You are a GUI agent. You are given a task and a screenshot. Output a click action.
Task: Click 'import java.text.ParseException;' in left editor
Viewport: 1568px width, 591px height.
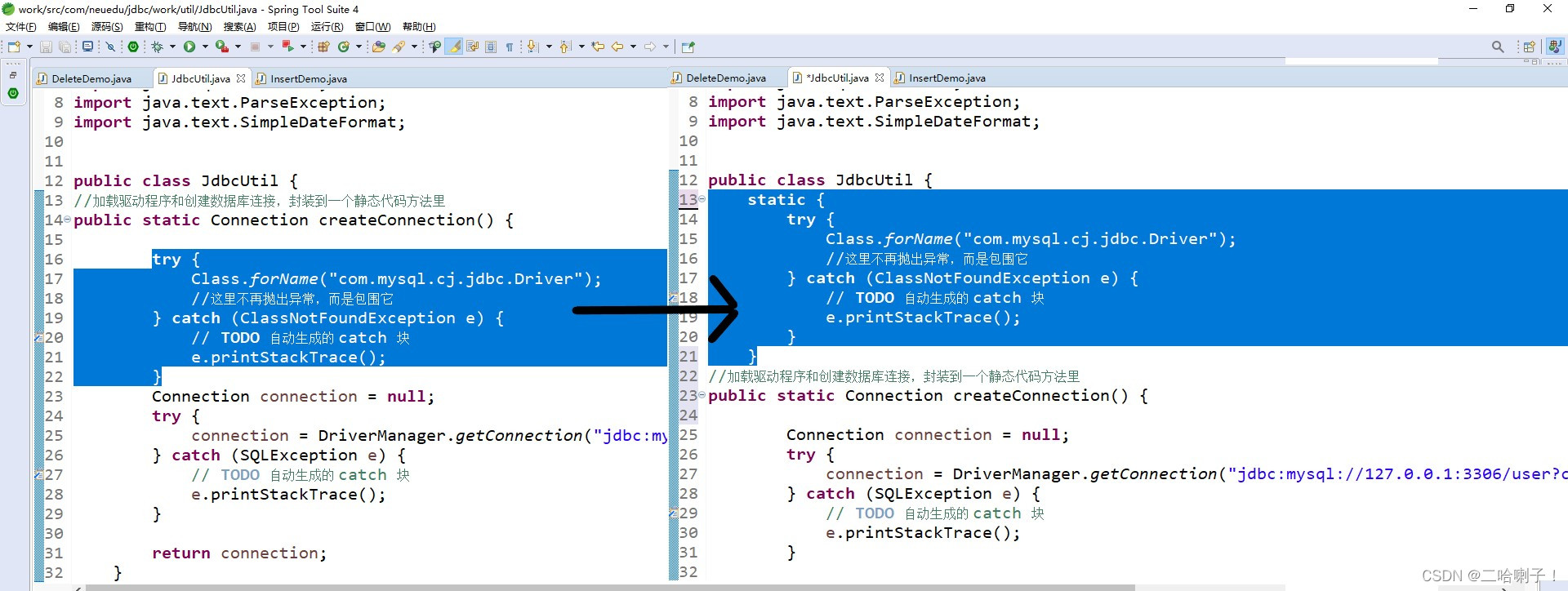pos(229,103)
